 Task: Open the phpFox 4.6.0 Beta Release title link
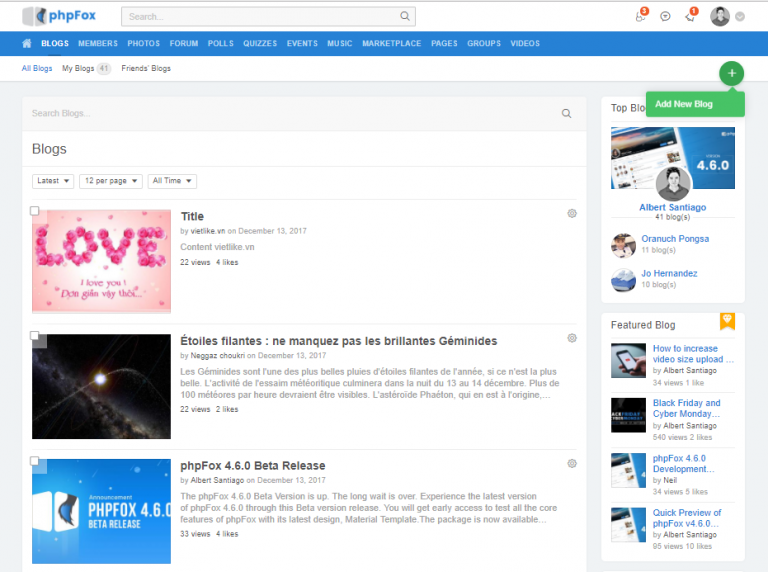click(x=253, y=466)
